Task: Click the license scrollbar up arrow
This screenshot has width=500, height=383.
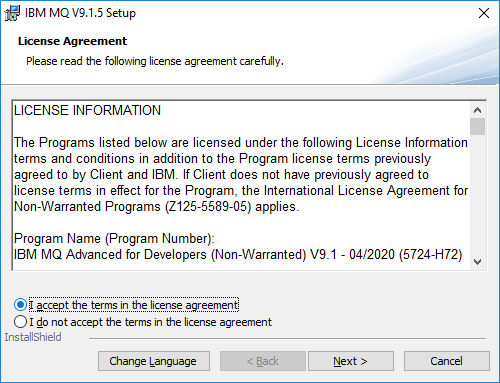Action: pos(477,110)
